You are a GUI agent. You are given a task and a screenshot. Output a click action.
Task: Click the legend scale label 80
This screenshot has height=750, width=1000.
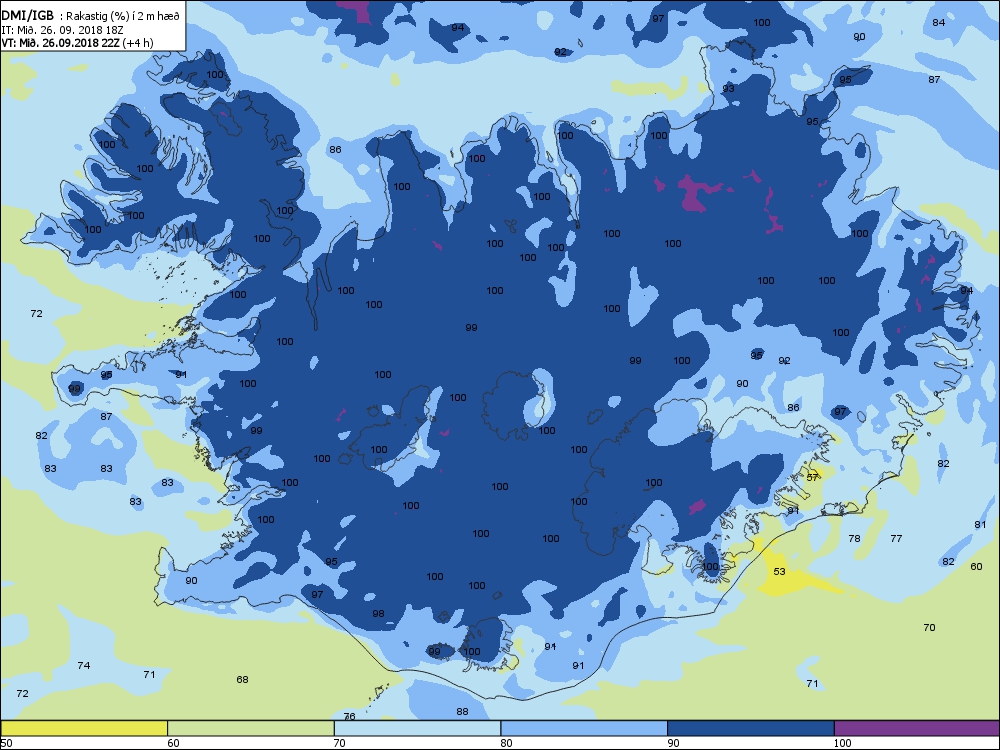click(506, 742)
